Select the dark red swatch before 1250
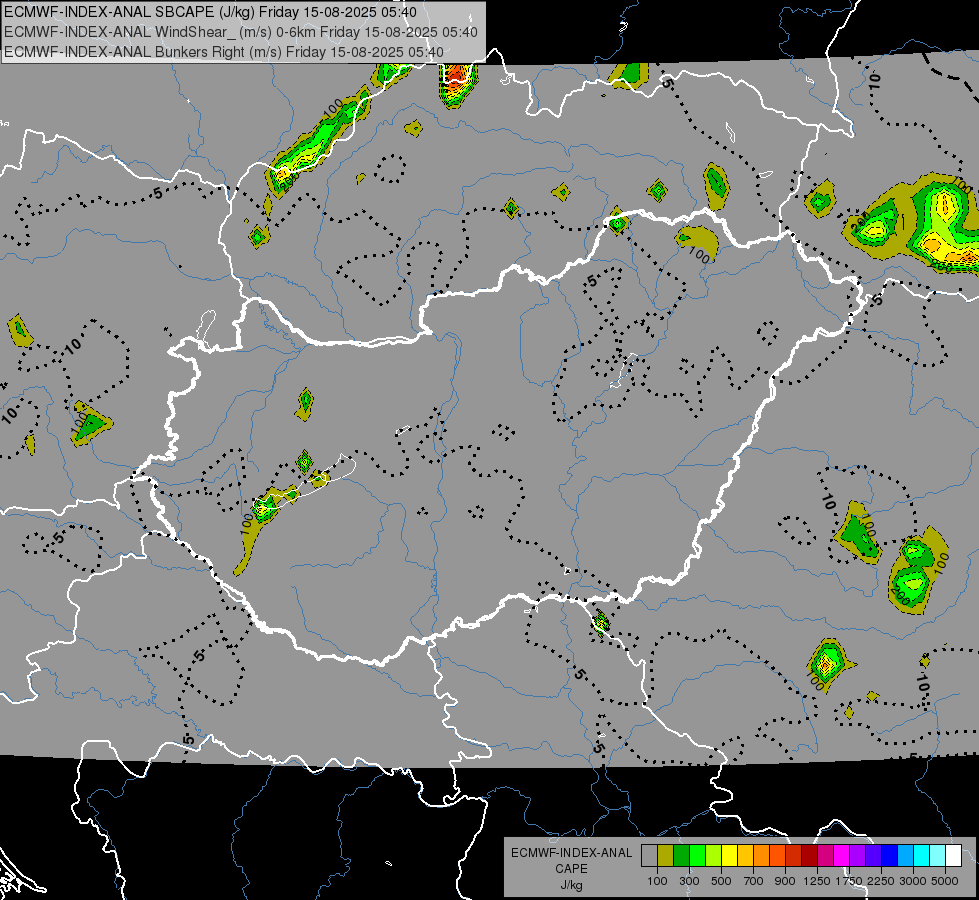 tap(810, 856)
